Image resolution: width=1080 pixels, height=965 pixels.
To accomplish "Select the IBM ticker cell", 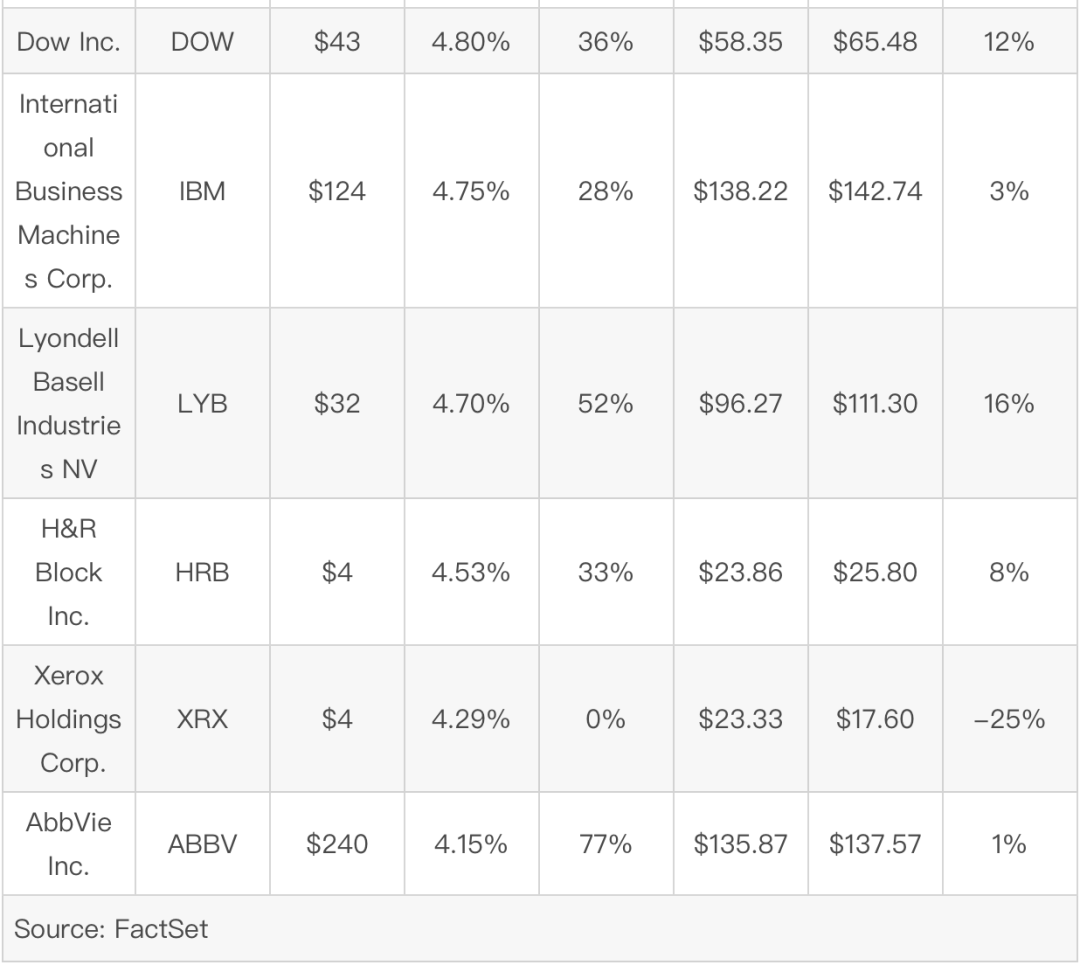I will (x=203, y=191).
